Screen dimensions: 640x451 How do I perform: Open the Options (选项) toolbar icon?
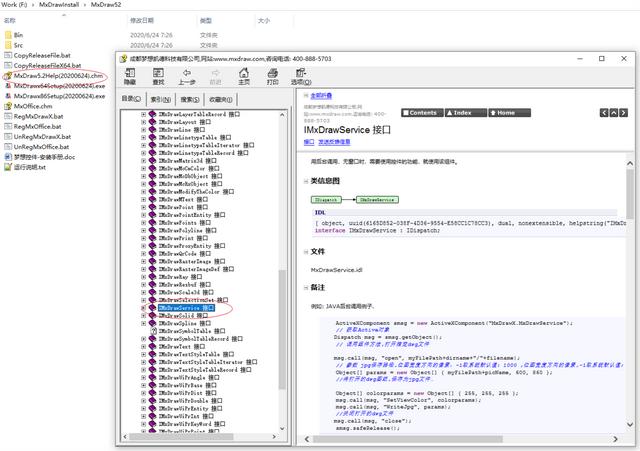coord(301,73)
